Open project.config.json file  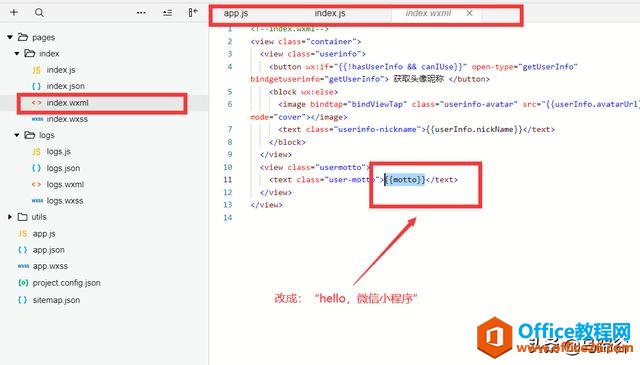click(x=67, y=283)
